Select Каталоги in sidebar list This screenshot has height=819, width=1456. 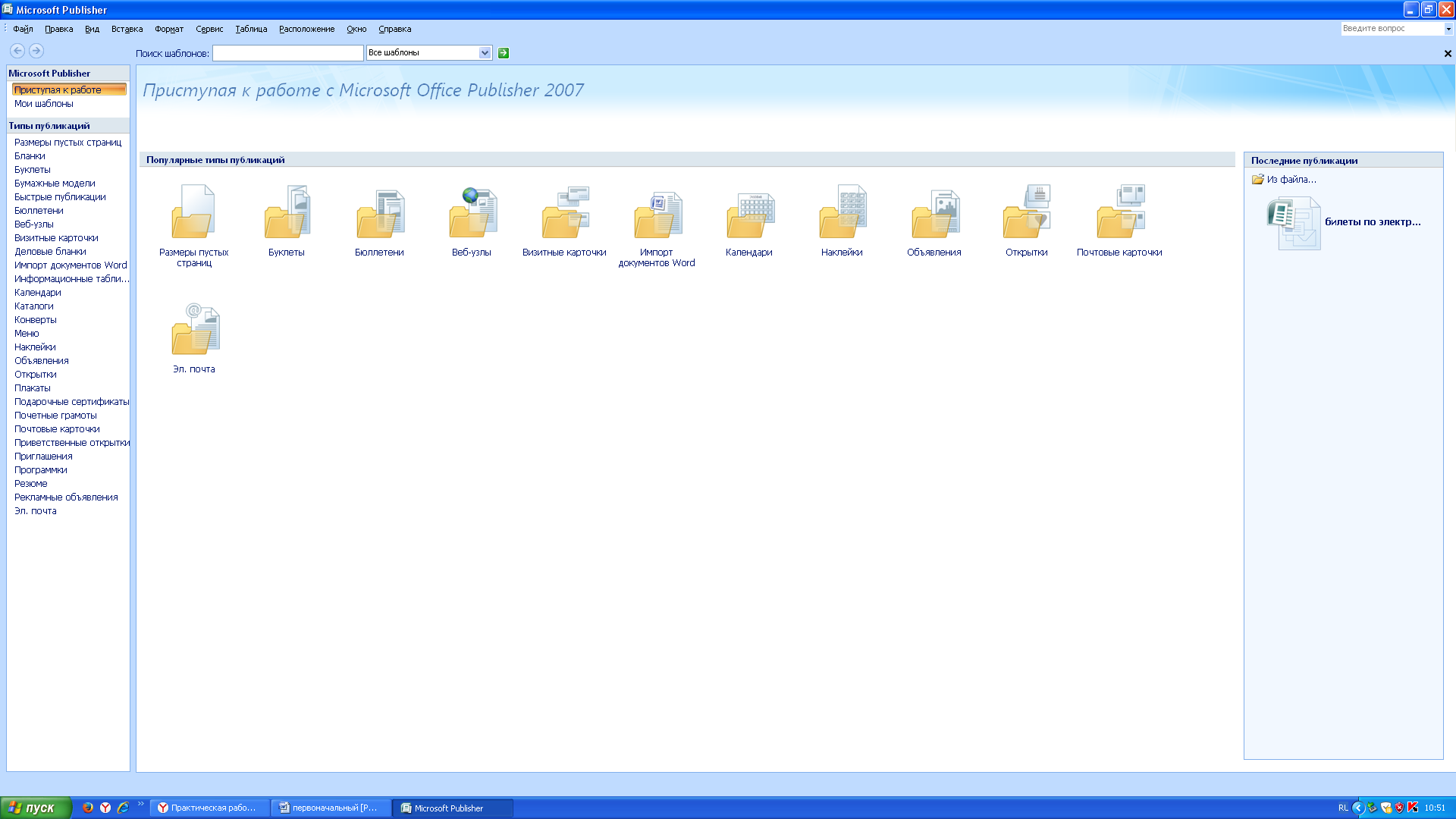[34, 306]
